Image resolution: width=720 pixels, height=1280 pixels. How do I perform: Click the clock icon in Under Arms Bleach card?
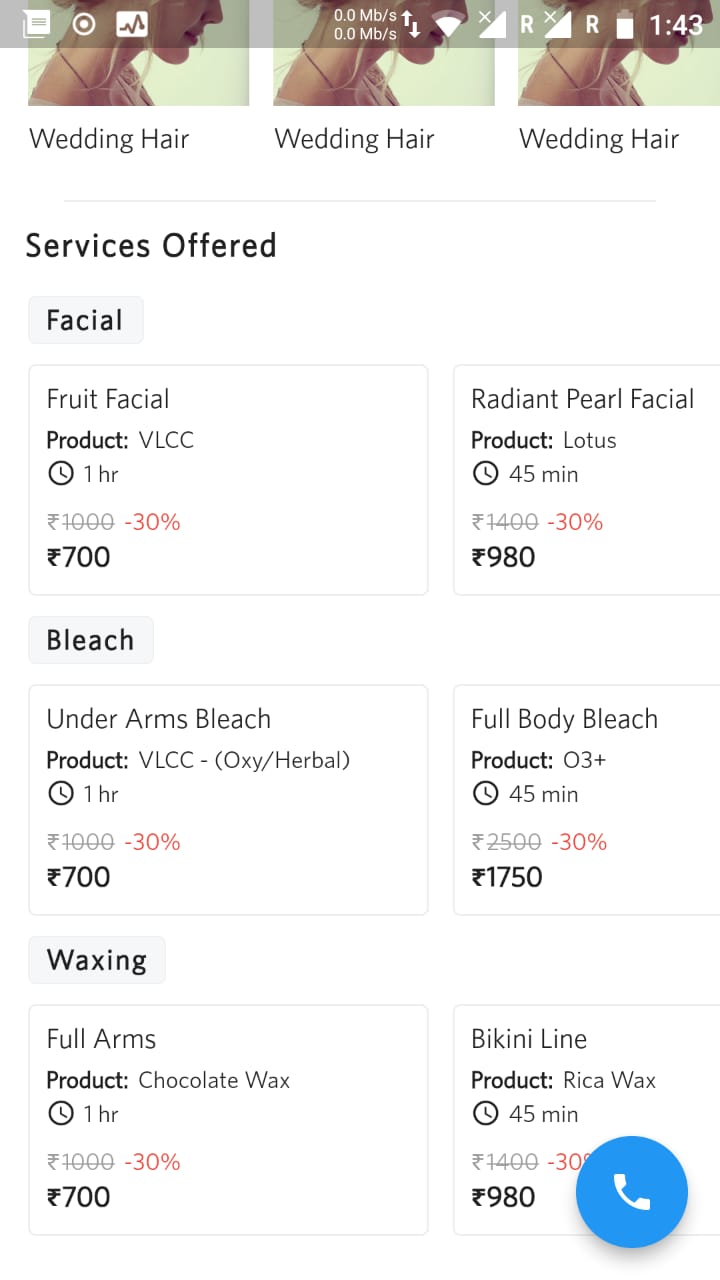point(61,794)
